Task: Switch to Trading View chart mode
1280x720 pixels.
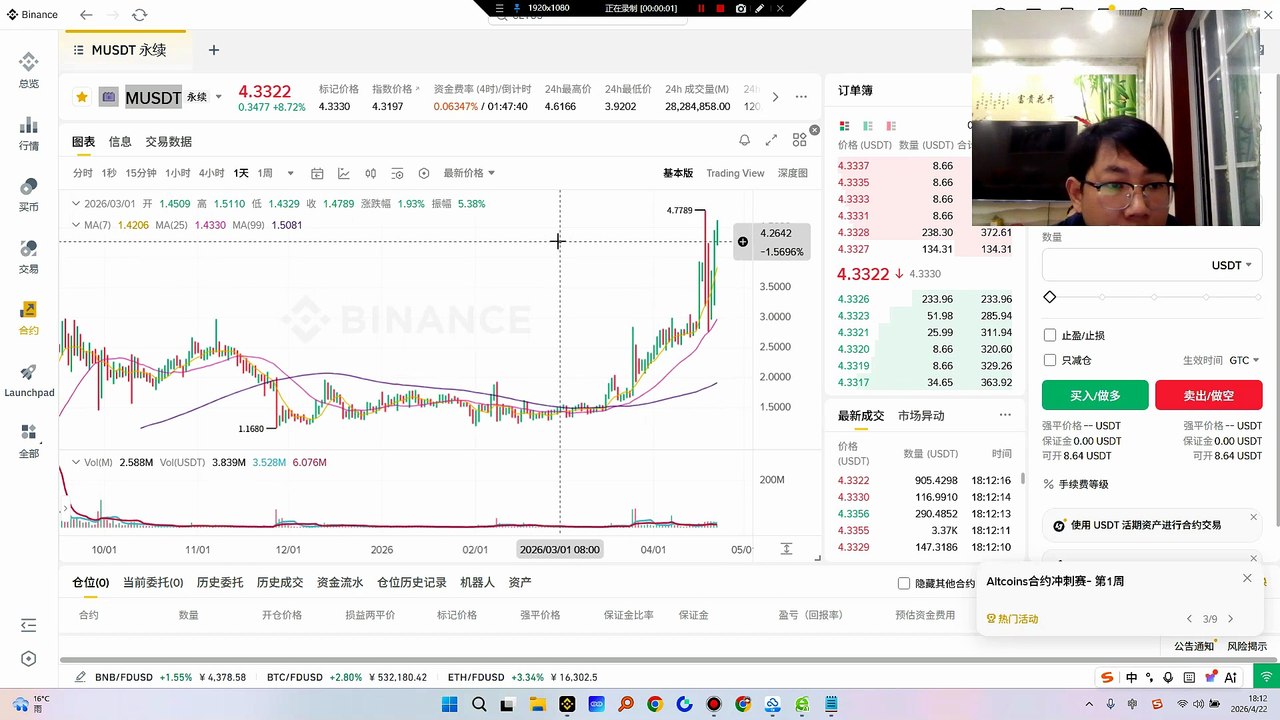Action: 735,173
